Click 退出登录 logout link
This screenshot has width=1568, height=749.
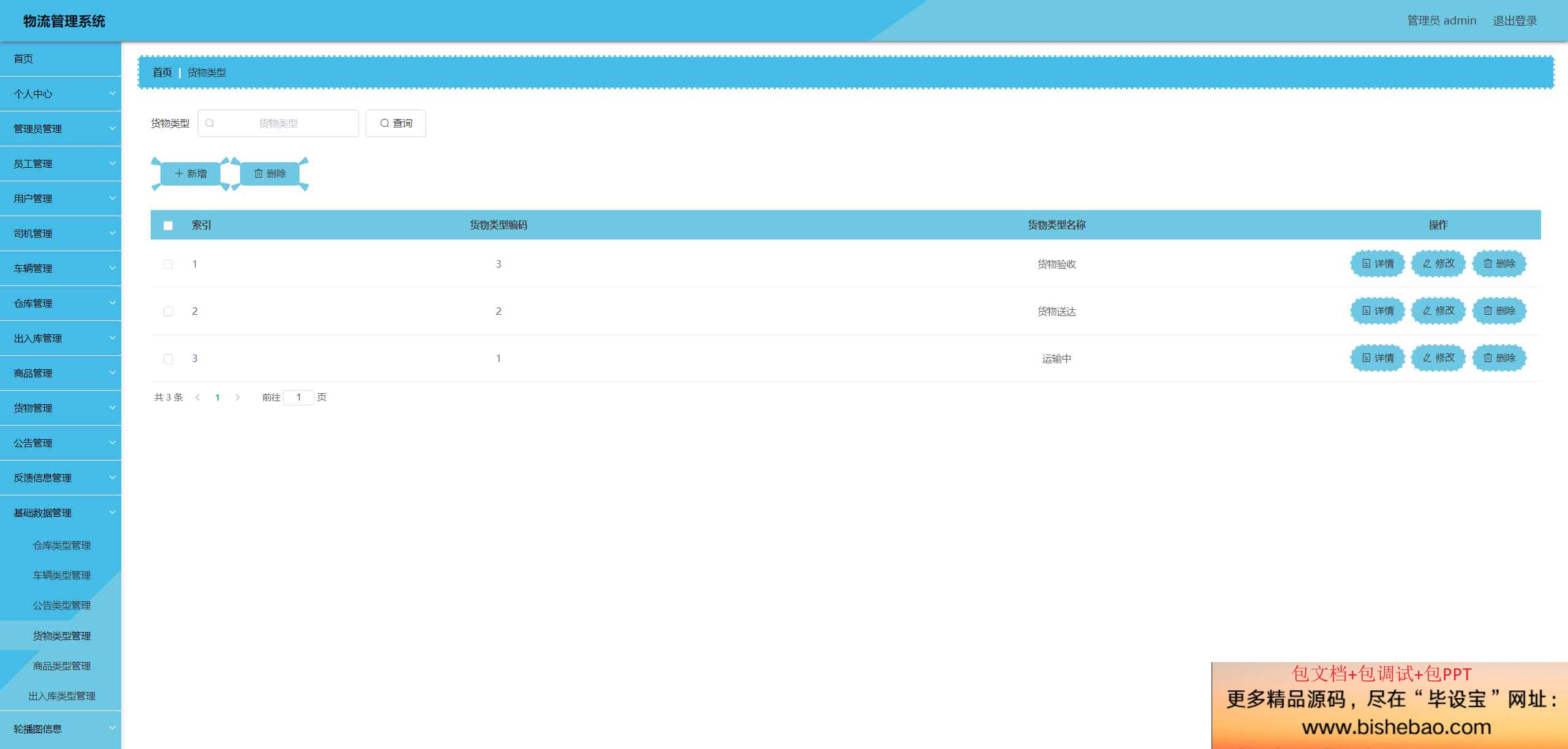[1515, 21]
